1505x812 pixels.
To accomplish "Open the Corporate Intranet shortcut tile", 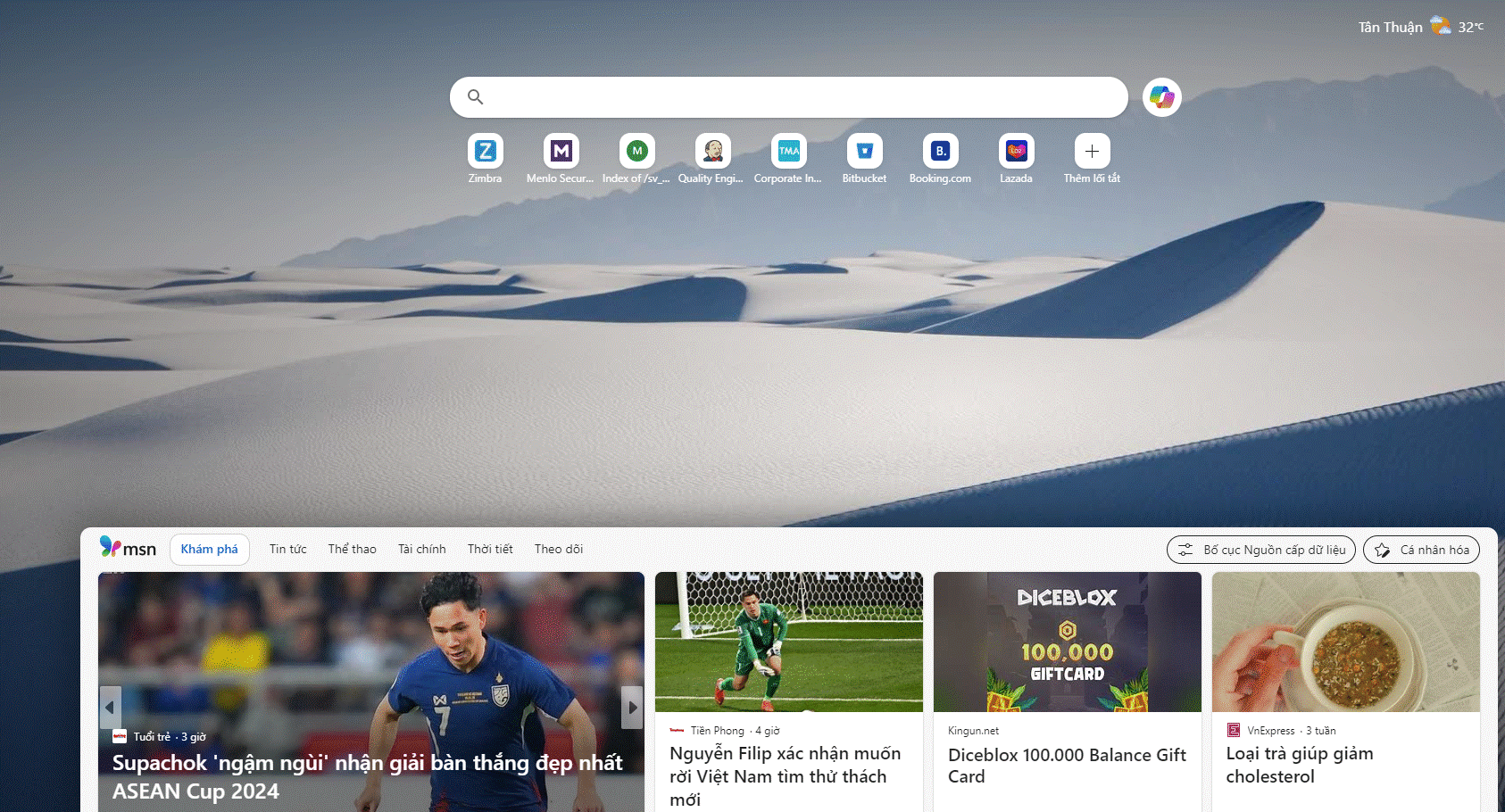I will [788, 152].
